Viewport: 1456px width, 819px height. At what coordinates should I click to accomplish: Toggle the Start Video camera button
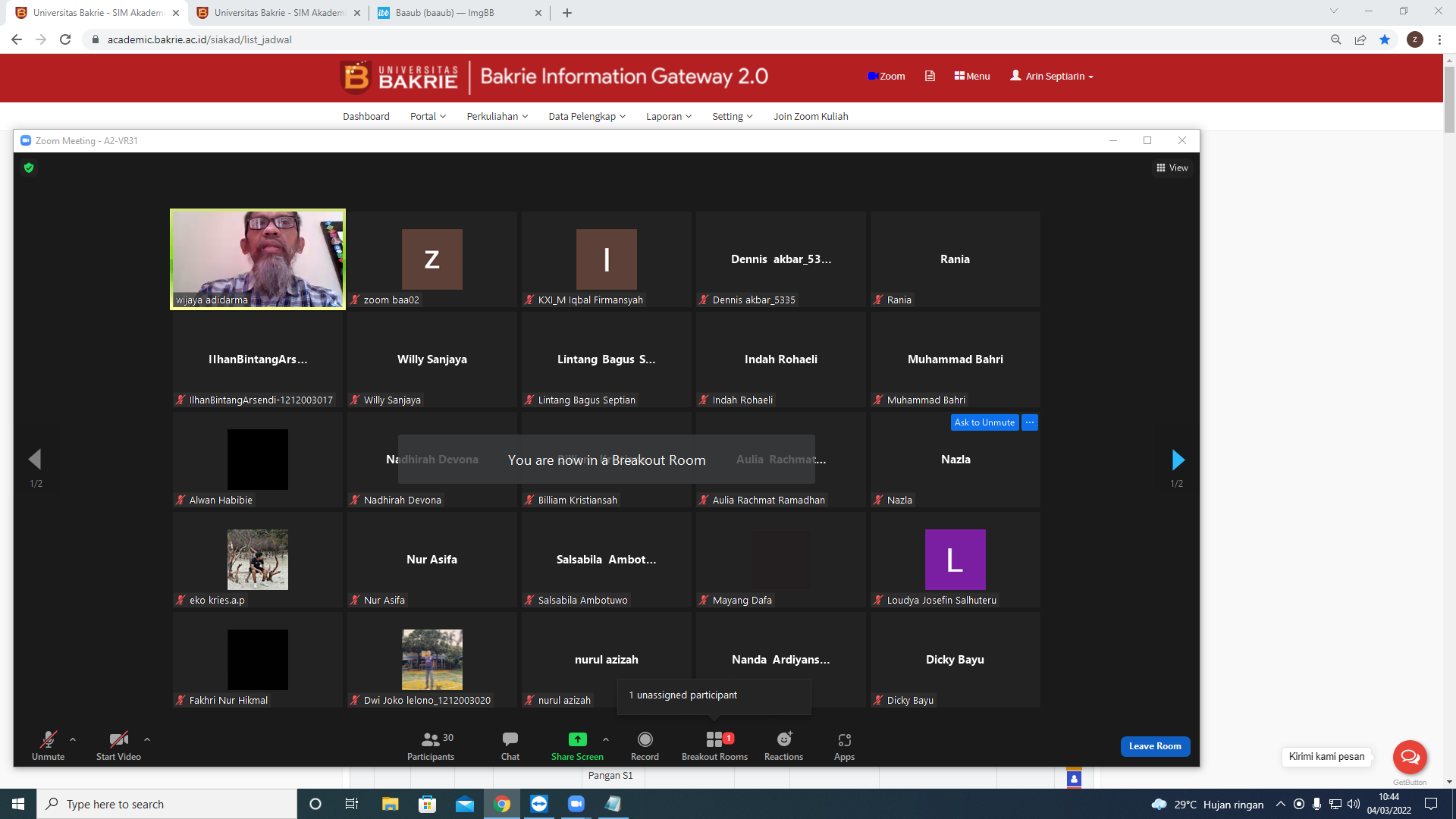point(118,745)
